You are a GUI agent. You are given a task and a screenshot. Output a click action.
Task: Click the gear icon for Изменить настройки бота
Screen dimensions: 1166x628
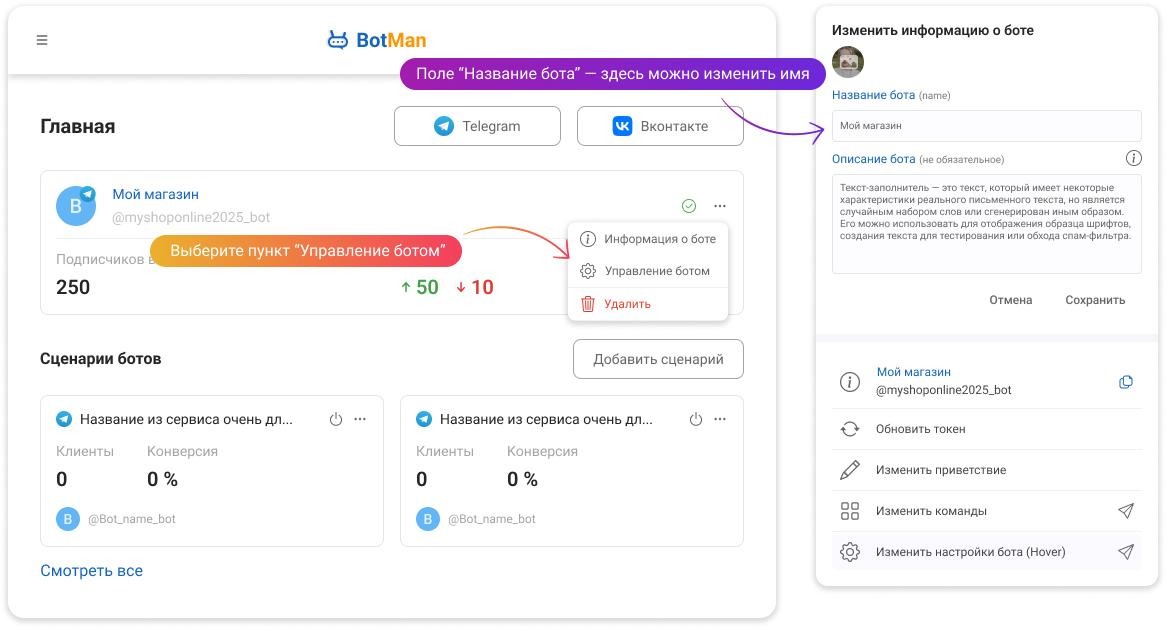click(849, 551)
